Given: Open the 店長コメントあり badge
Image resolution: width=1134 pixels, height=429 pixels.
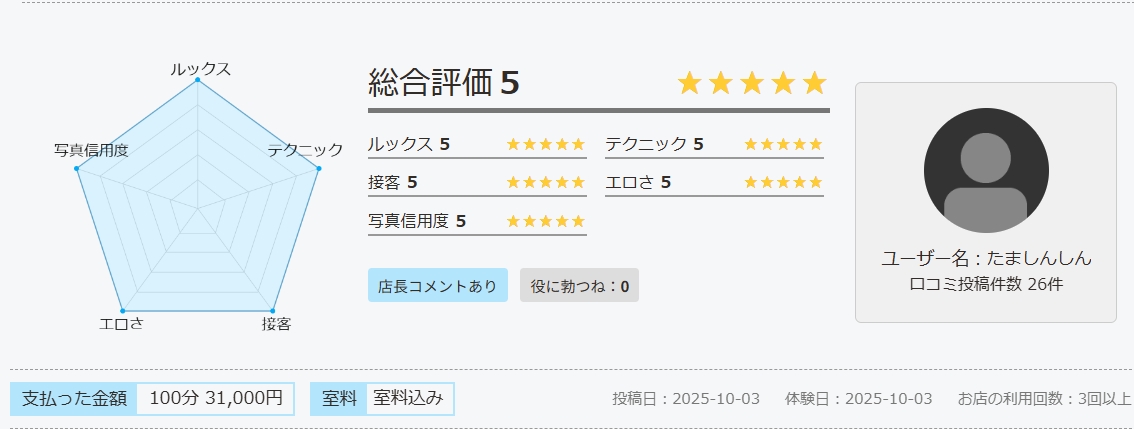Looking at the screenshot, I should 437,286.
